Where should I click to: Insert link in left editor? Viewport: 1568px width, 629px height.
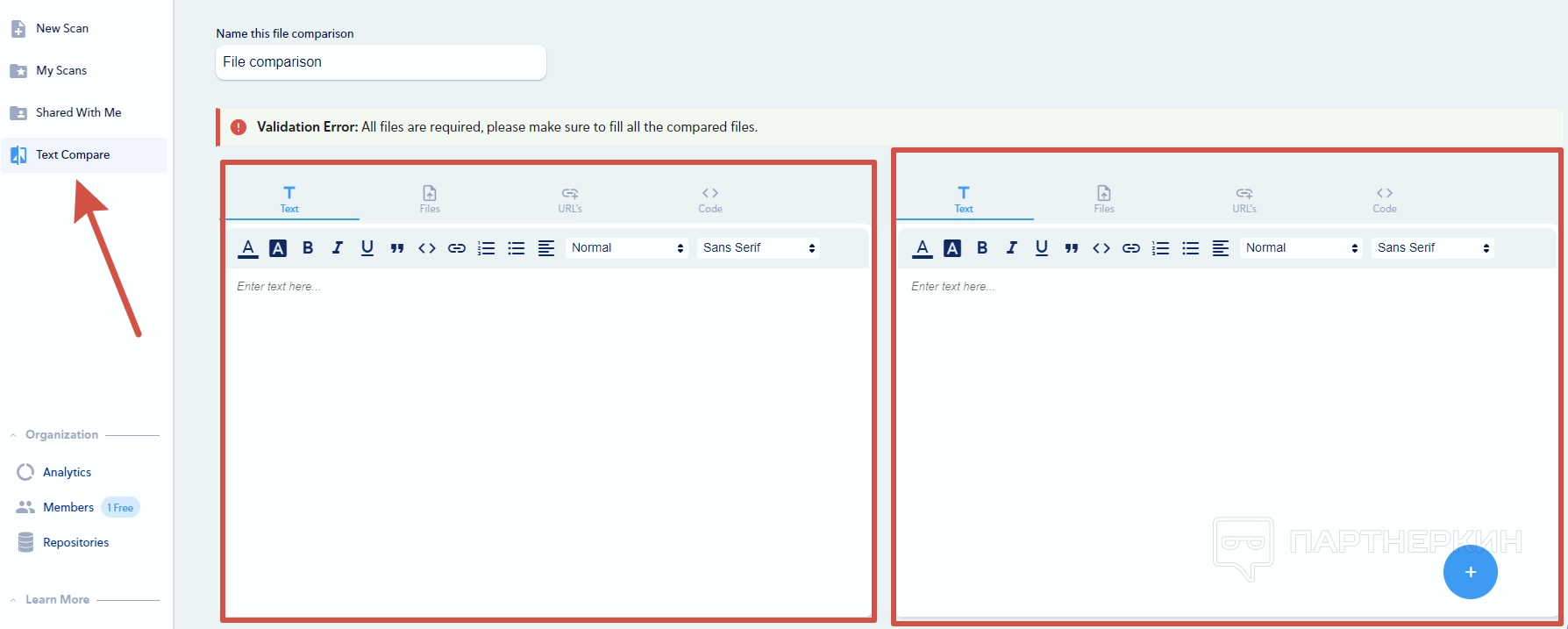457,248
